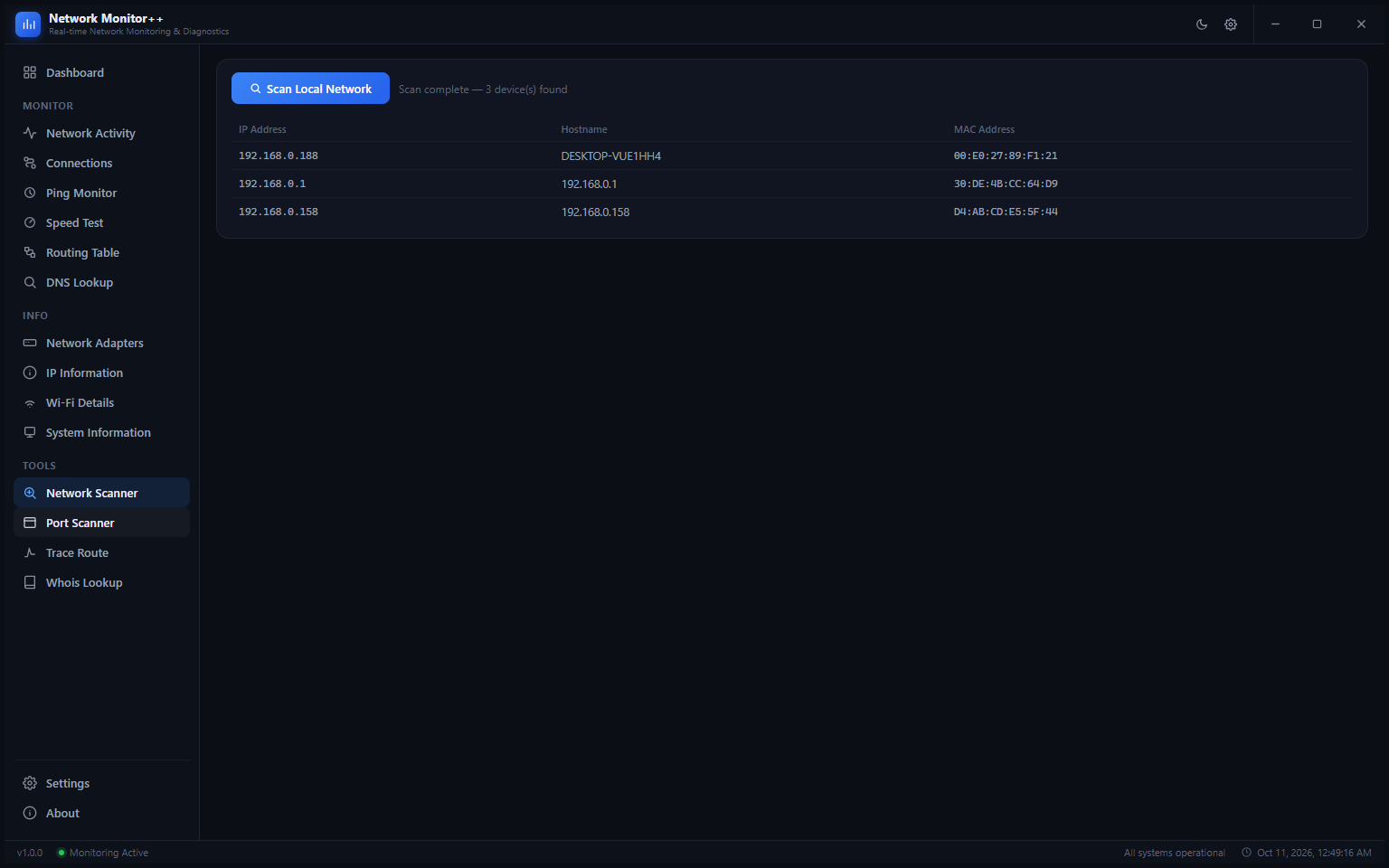Viewport: 1389px width, 868px height.
Task: Click Monitoring Active status indicator
Action: click(x=102, y=853)
